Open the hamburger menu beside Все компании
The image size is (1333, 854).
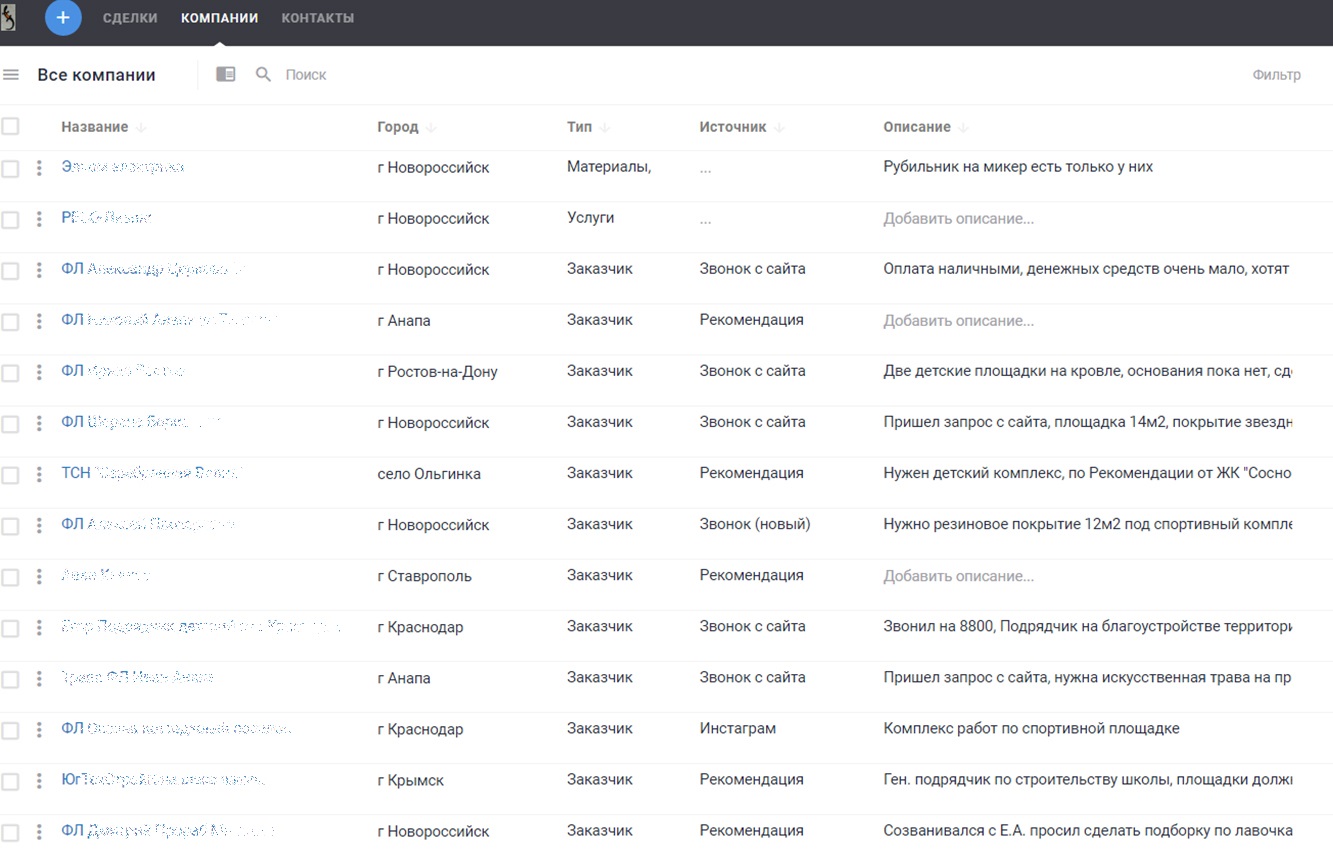pos(11,75)
